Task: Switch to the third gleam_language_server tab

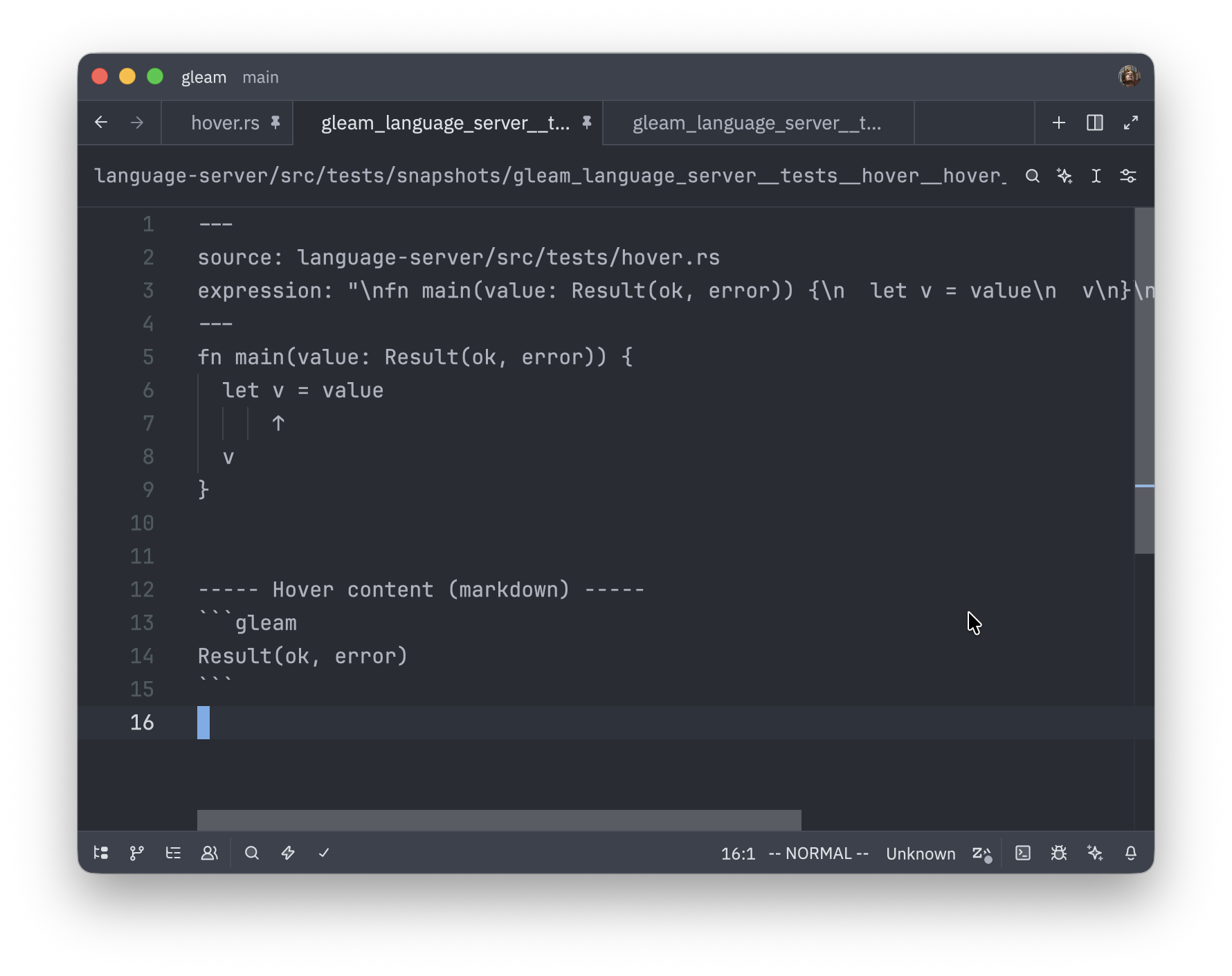Action: (757, 123)
